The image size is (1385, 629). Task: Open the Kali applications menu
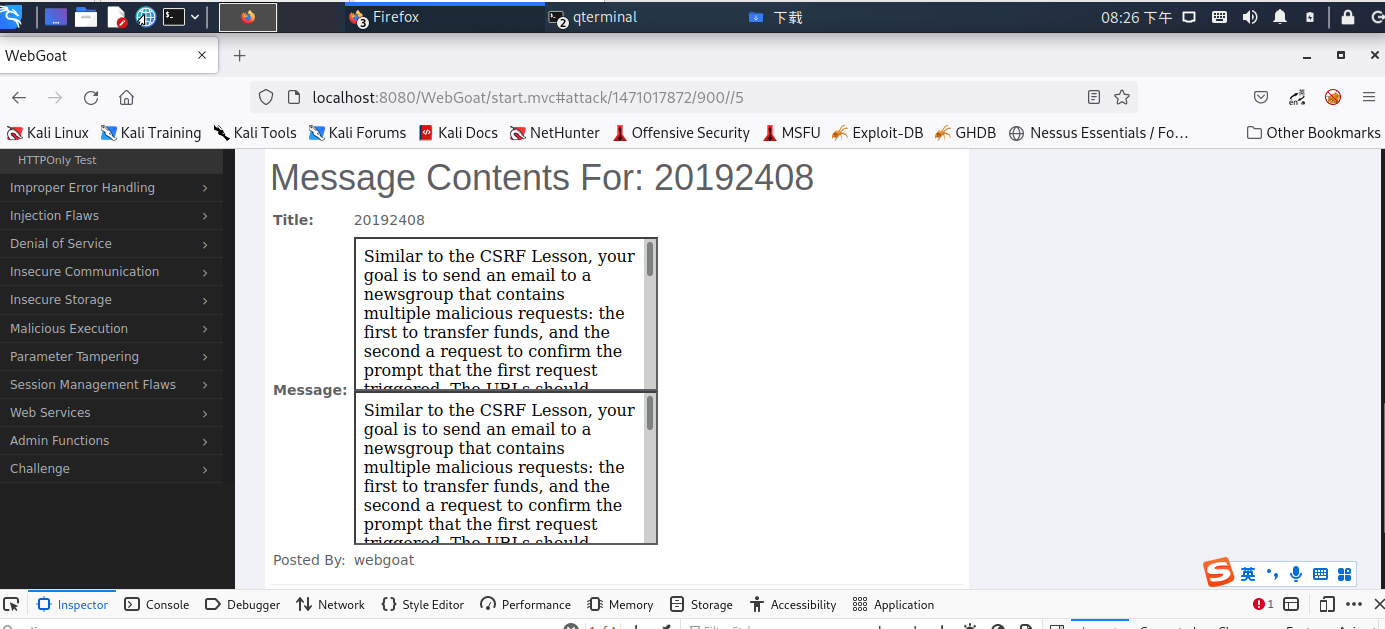12,16
